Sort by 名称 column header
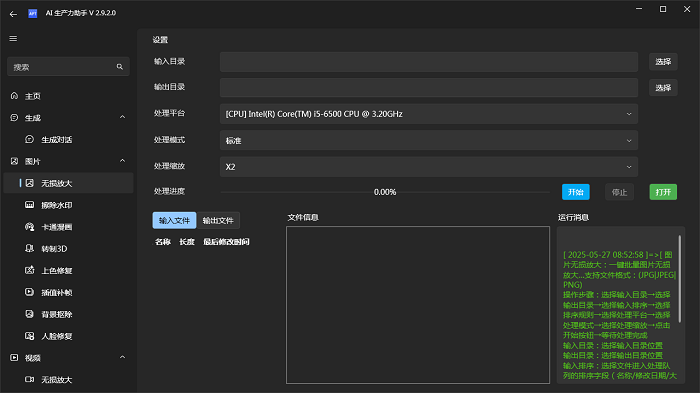Image resolution: width=700 pixels, height=393 pixels. 163,242
